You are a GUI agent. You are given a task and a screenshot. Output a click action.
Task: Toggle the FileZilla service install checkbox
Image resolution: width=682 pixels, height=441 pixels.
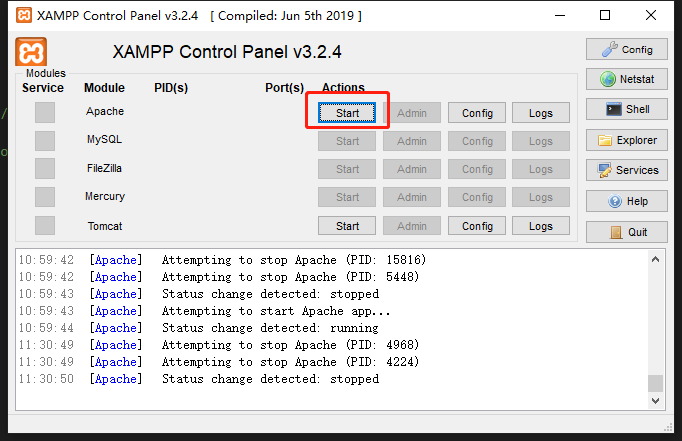[x=45, y=169]
